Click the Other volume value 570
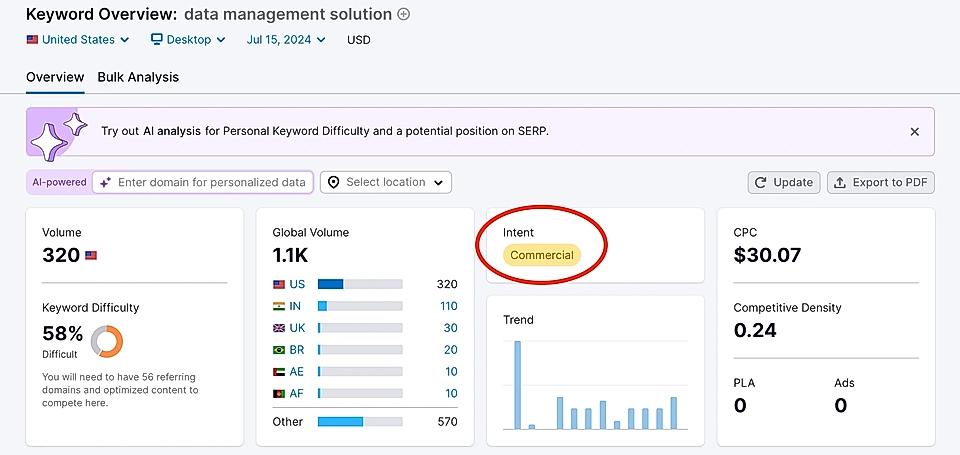This screenshot has height=455, width=960. (x=448, y=422)
